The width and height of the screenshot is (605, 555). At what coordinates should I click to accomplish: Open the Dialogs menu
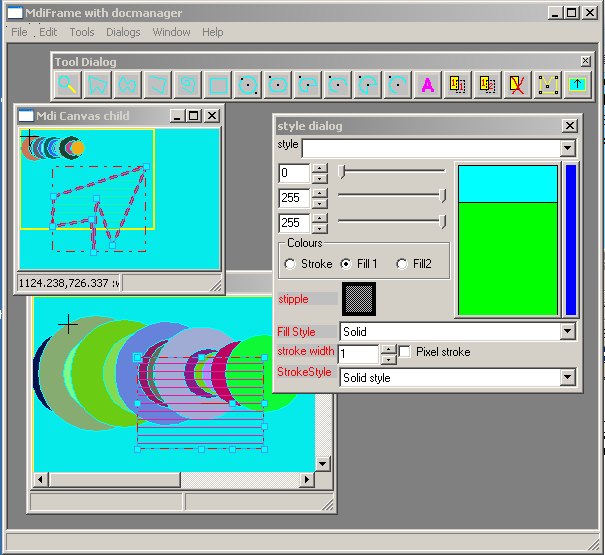[x=123, y=32]
